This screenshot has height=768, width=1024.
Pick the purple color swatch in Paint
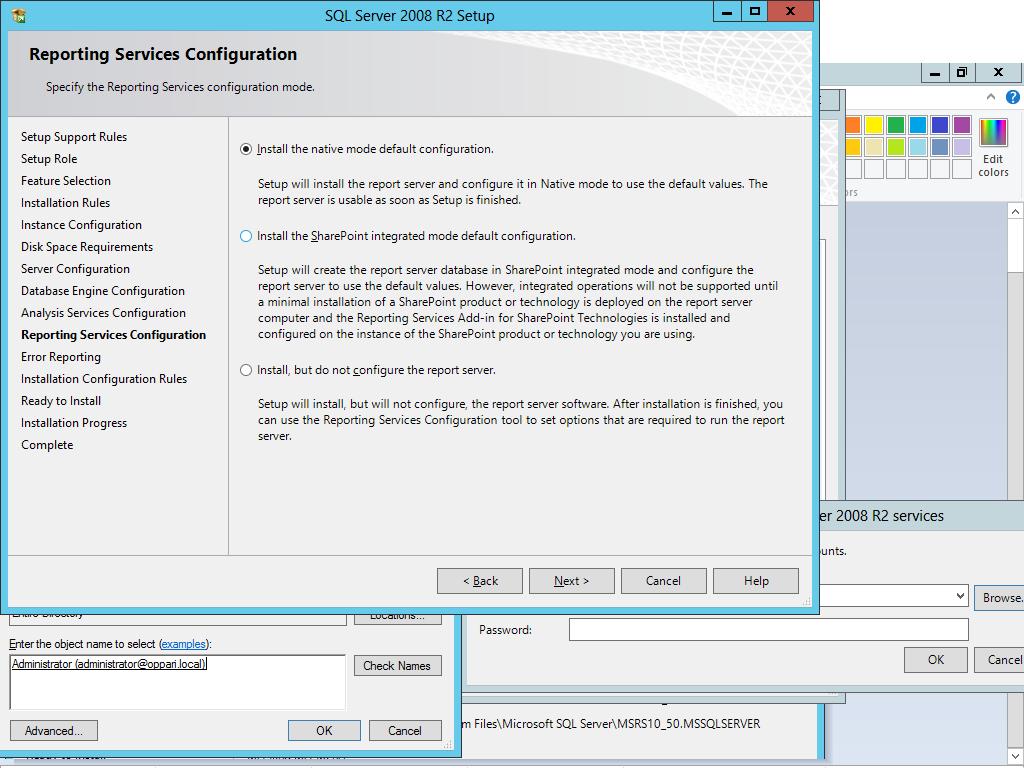click(x=962, y=125)
